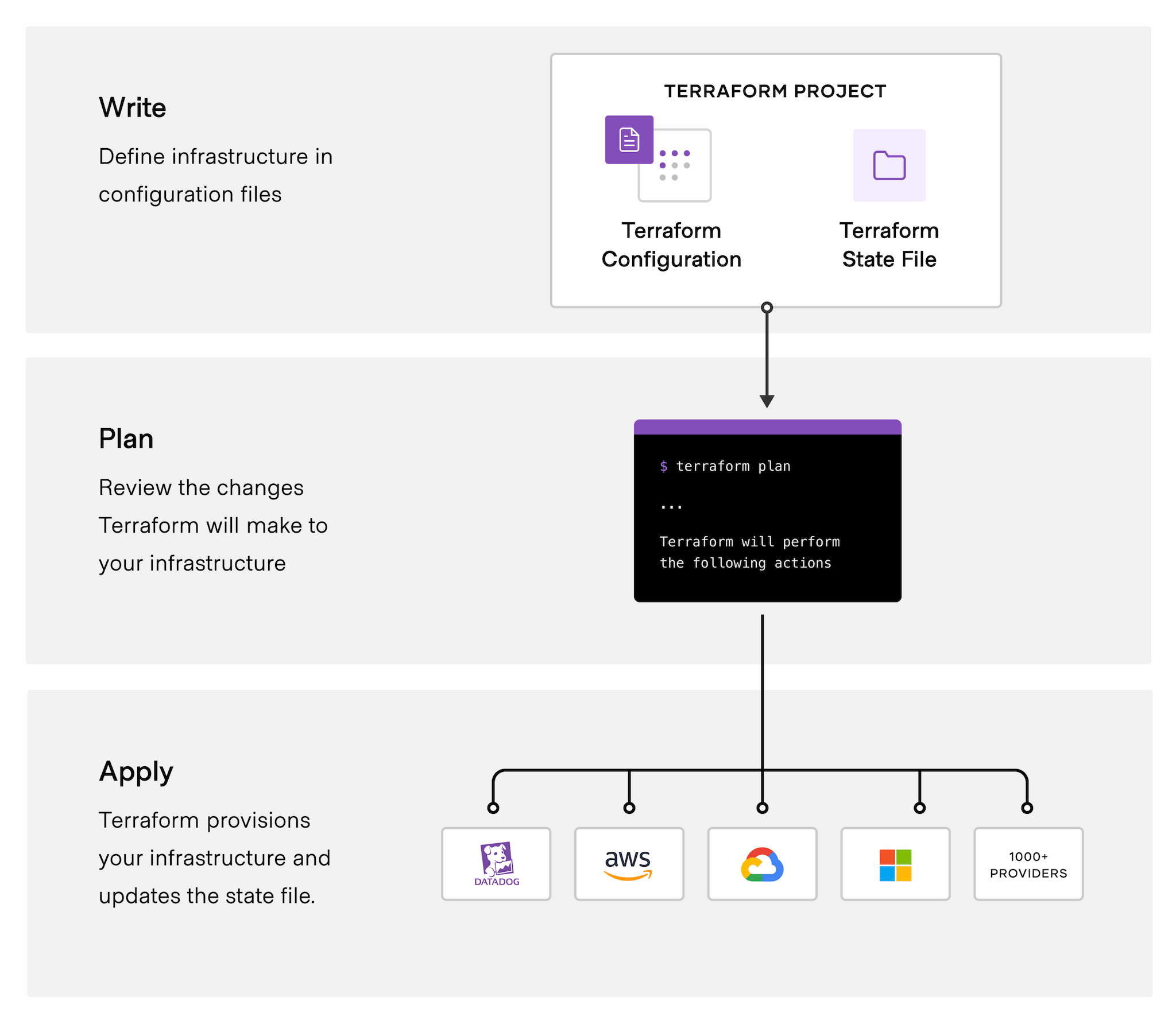Click the Google Cloud provider logo
This screenshot has height=1032, width=1176.
click(762, 864)
